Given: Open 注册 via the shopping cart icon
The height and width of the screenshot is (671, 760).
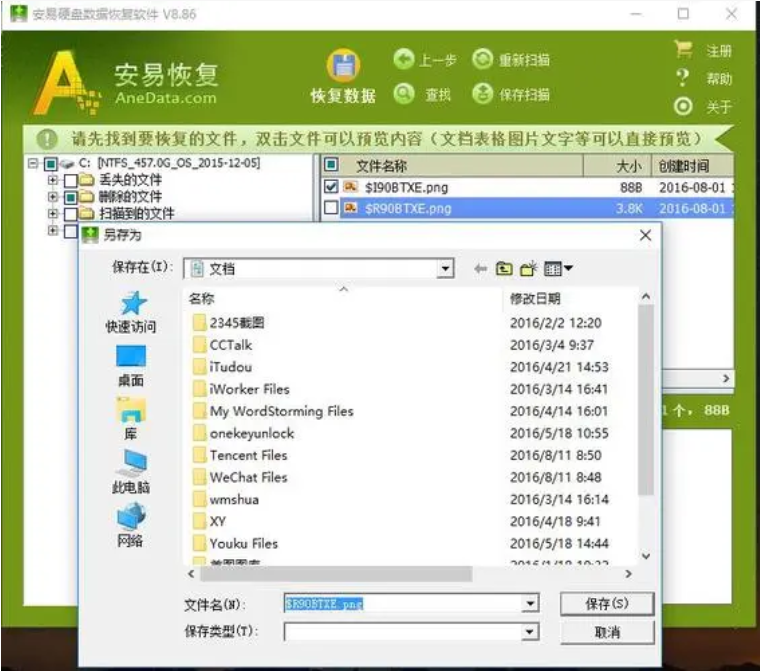Looking at the screenshot, I should (x=683, y=49).
